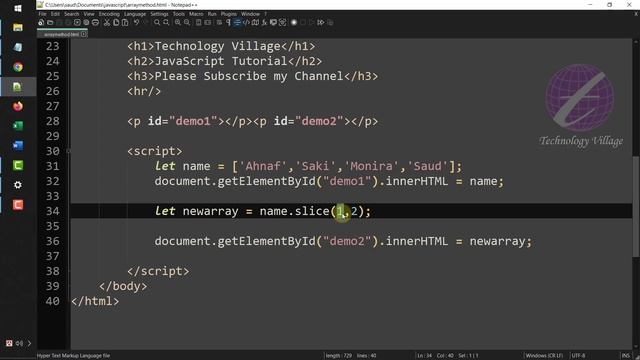The height and width of the screenshot is (360, 640).
Task: Click 'newarray' variable on line 34
Action: click(210, 211)
